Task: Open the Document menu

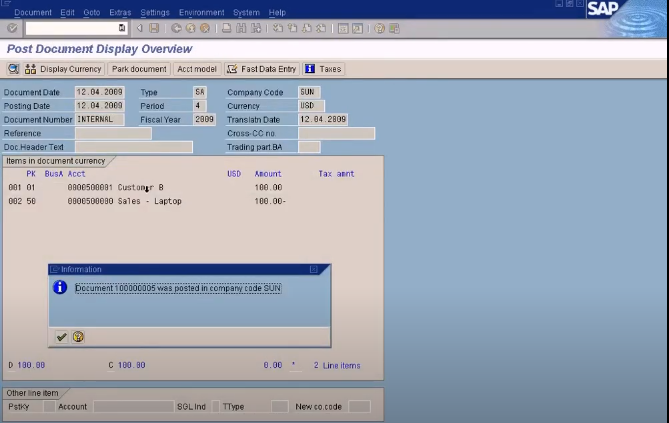Action: coord(33,12)
